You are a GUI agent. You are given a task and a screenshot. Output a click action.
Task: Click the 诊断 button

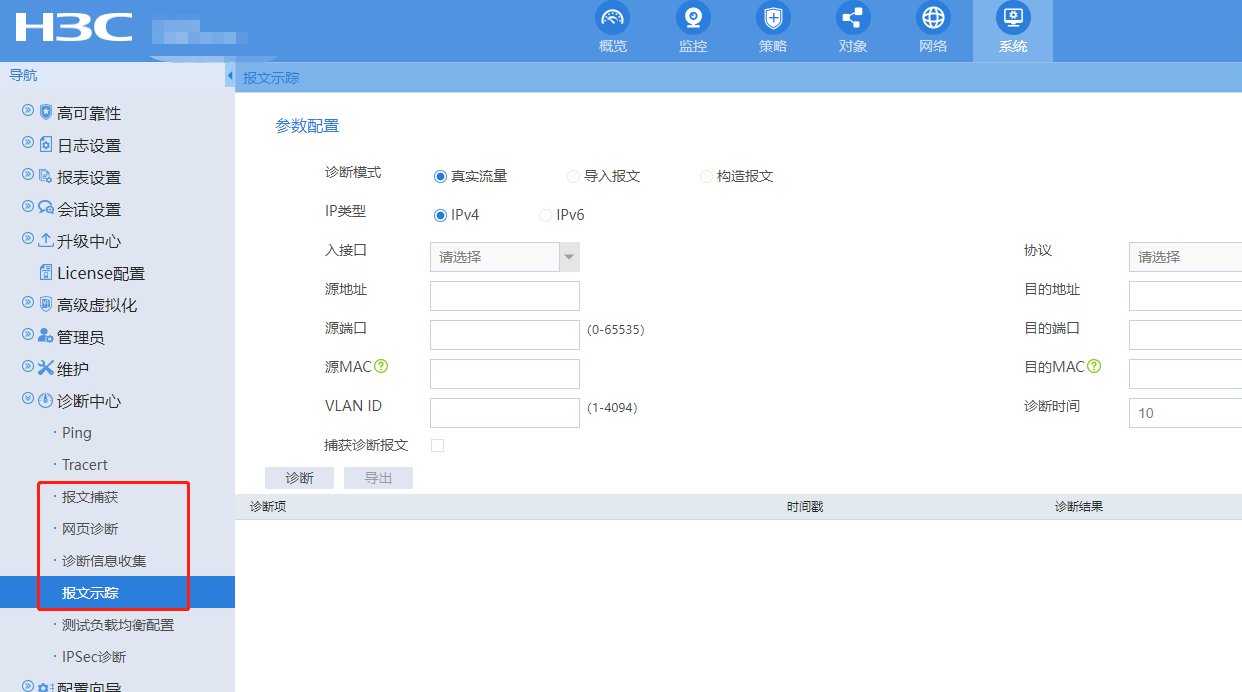(x=299, y=478)
